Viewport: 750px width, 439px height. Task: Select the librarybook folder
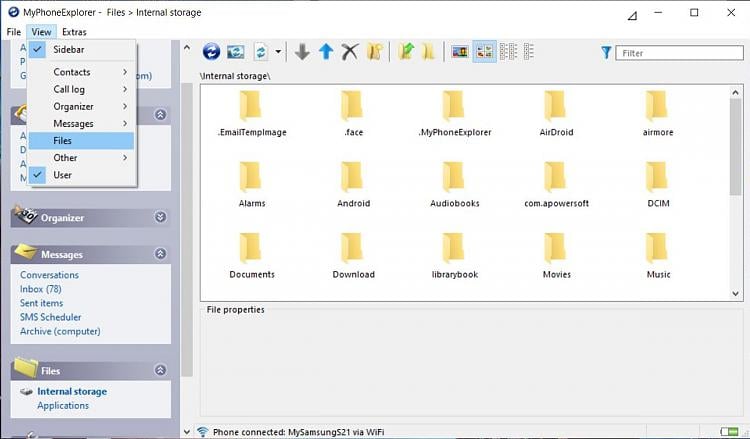pos(454,256)
